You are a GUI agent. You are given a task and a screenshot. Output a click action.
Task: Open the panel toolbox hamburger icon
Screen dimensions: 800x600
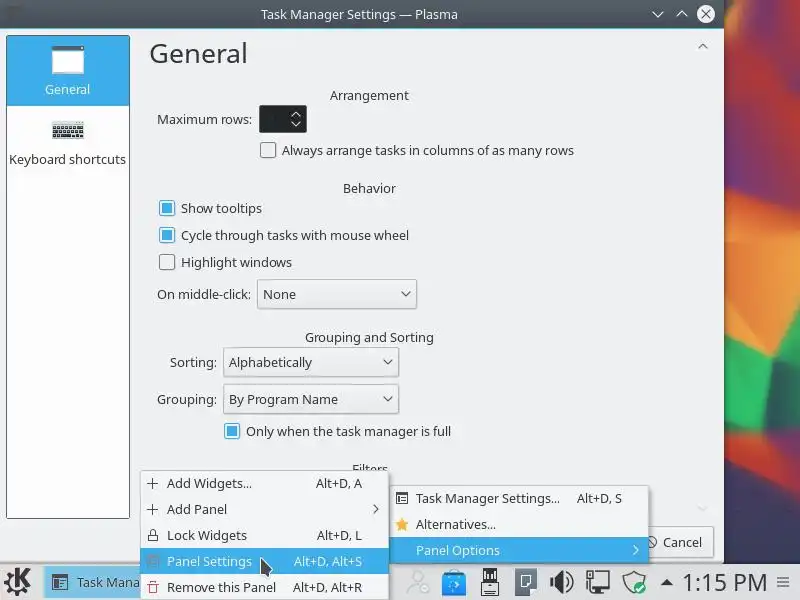783,582
